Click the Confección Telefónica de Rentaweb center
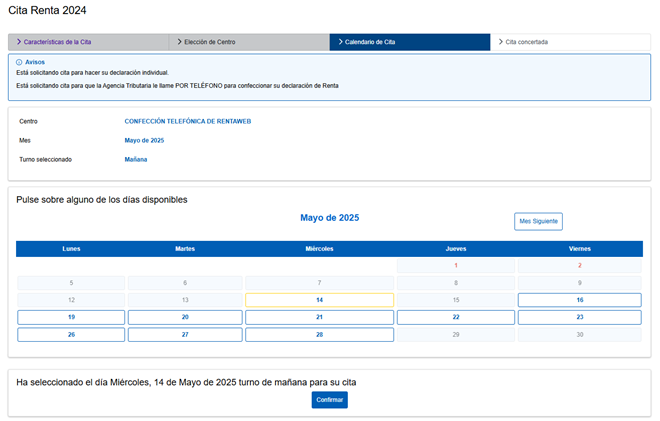The width and height of the screenshot is (660, 421). pyautogui.click(x=187, y=121)
